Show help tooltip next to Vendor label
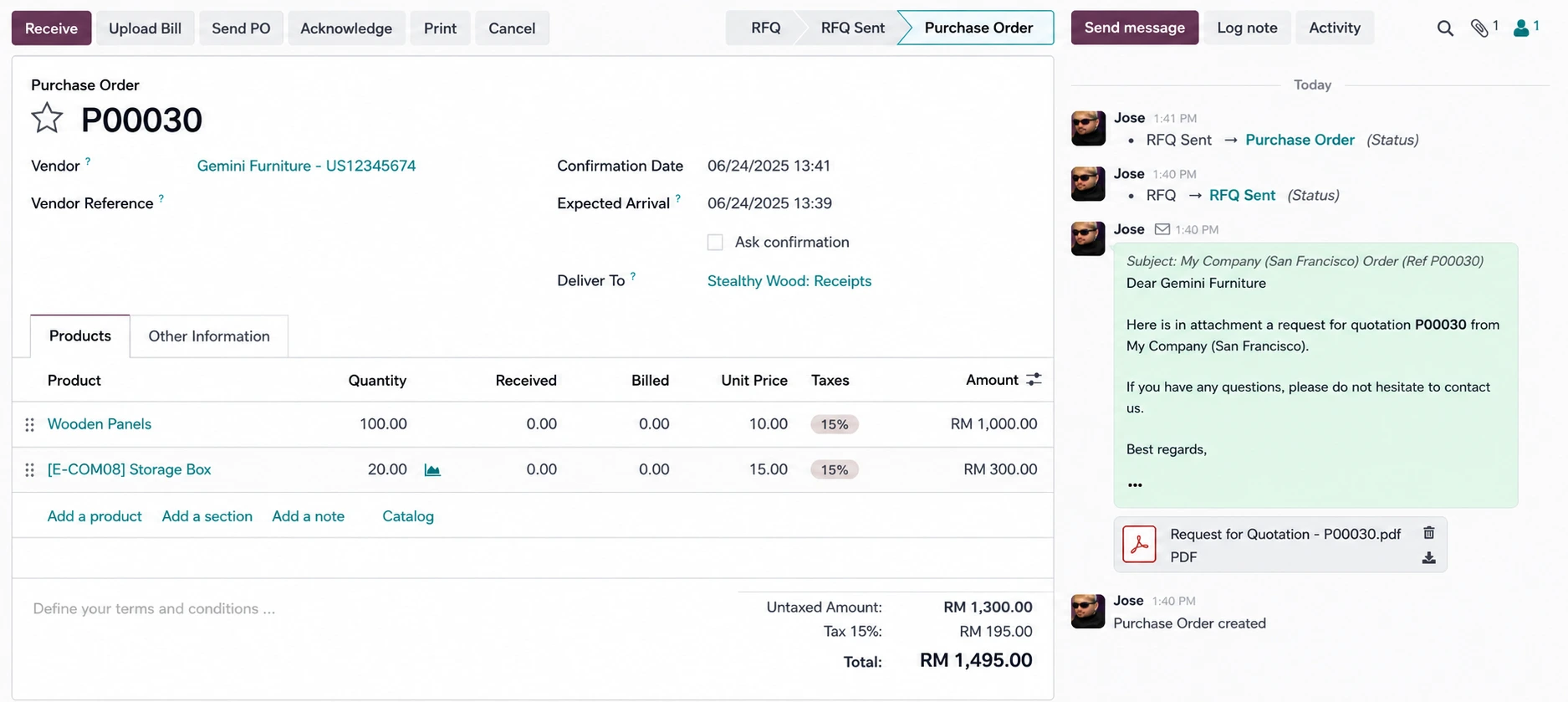This screenshot has height=702, width=1568. tap(88, 161)
